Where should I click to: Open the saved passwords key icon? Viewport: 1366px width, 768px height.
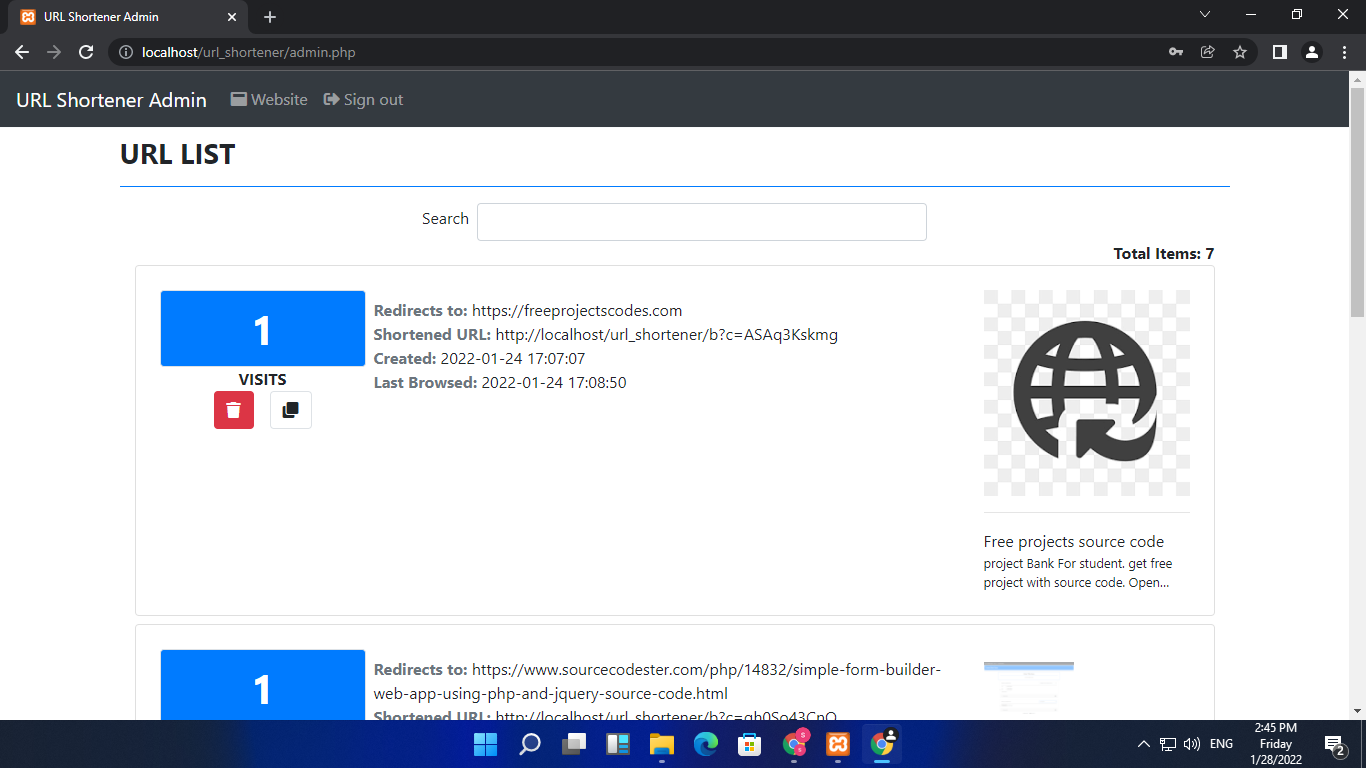1175,51
